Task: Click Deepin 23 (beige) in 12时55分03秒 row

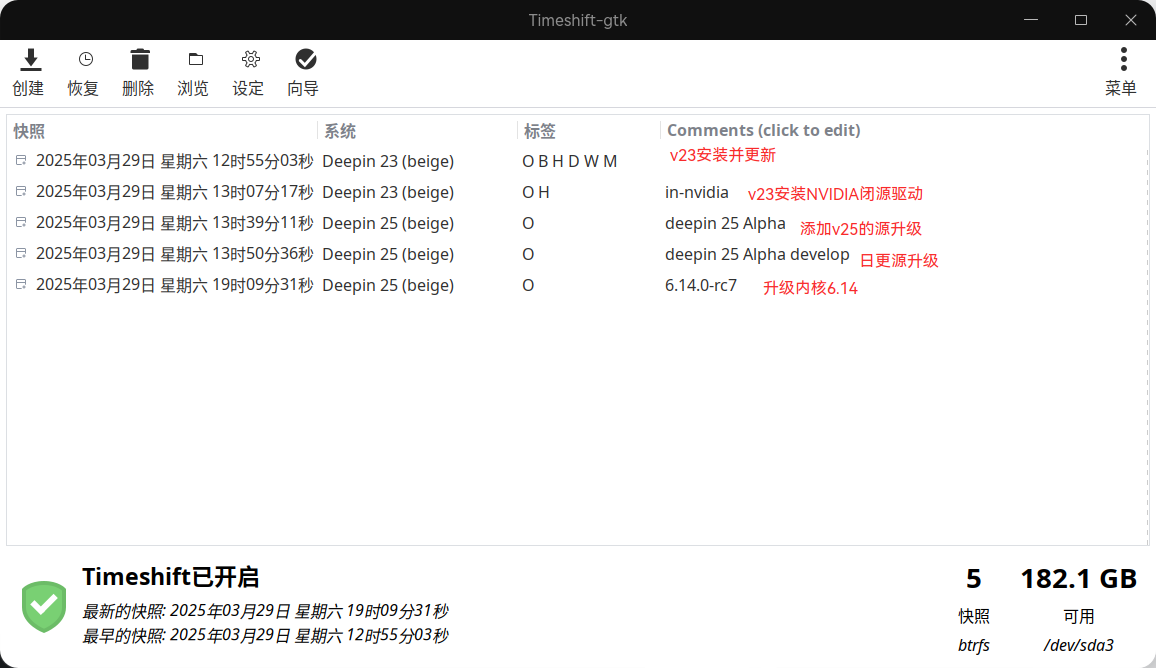Action: 388,161
